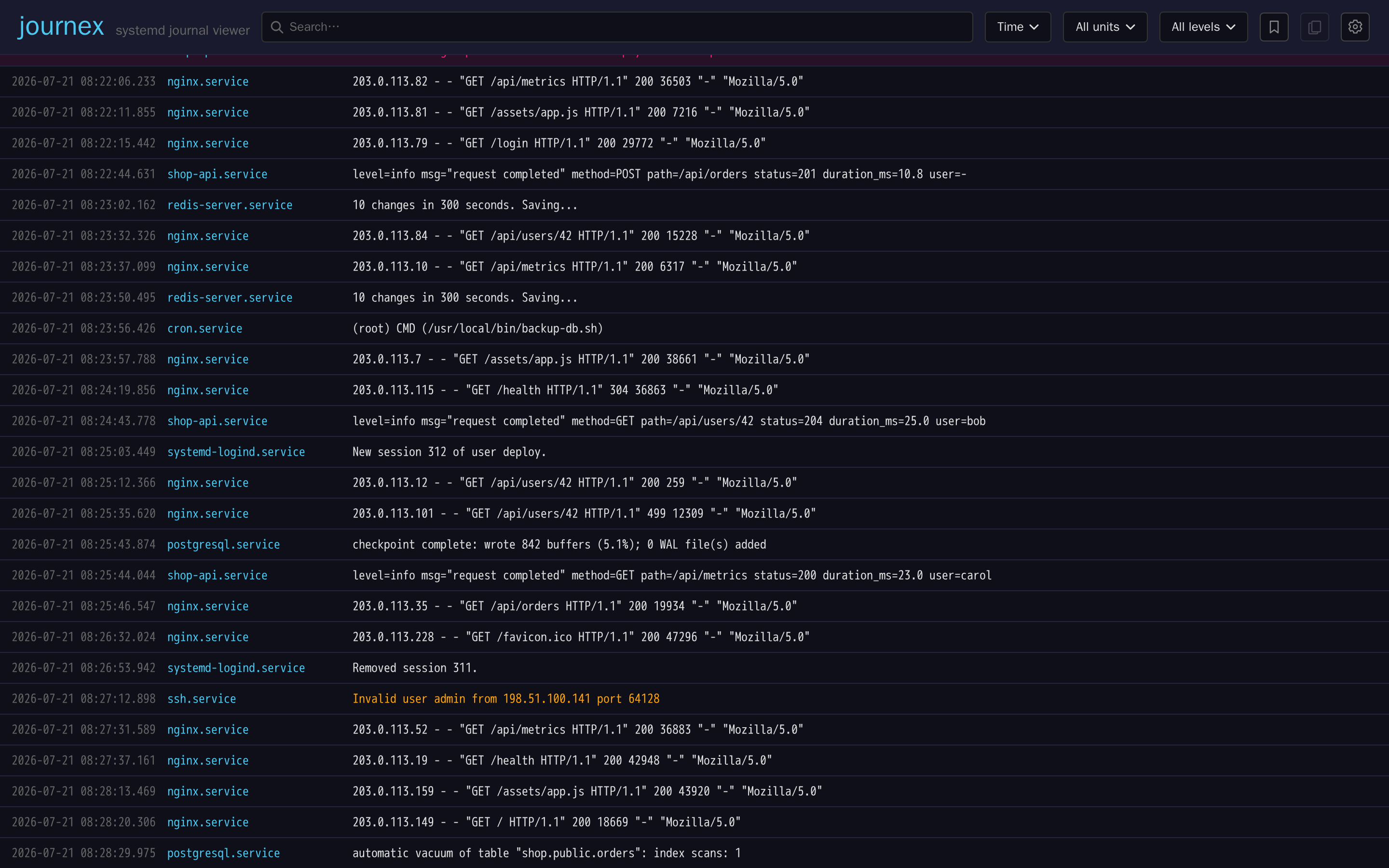Open the Time dropdown
Viewport: 1389px width, 868px height.
[x=1018, y=27]
